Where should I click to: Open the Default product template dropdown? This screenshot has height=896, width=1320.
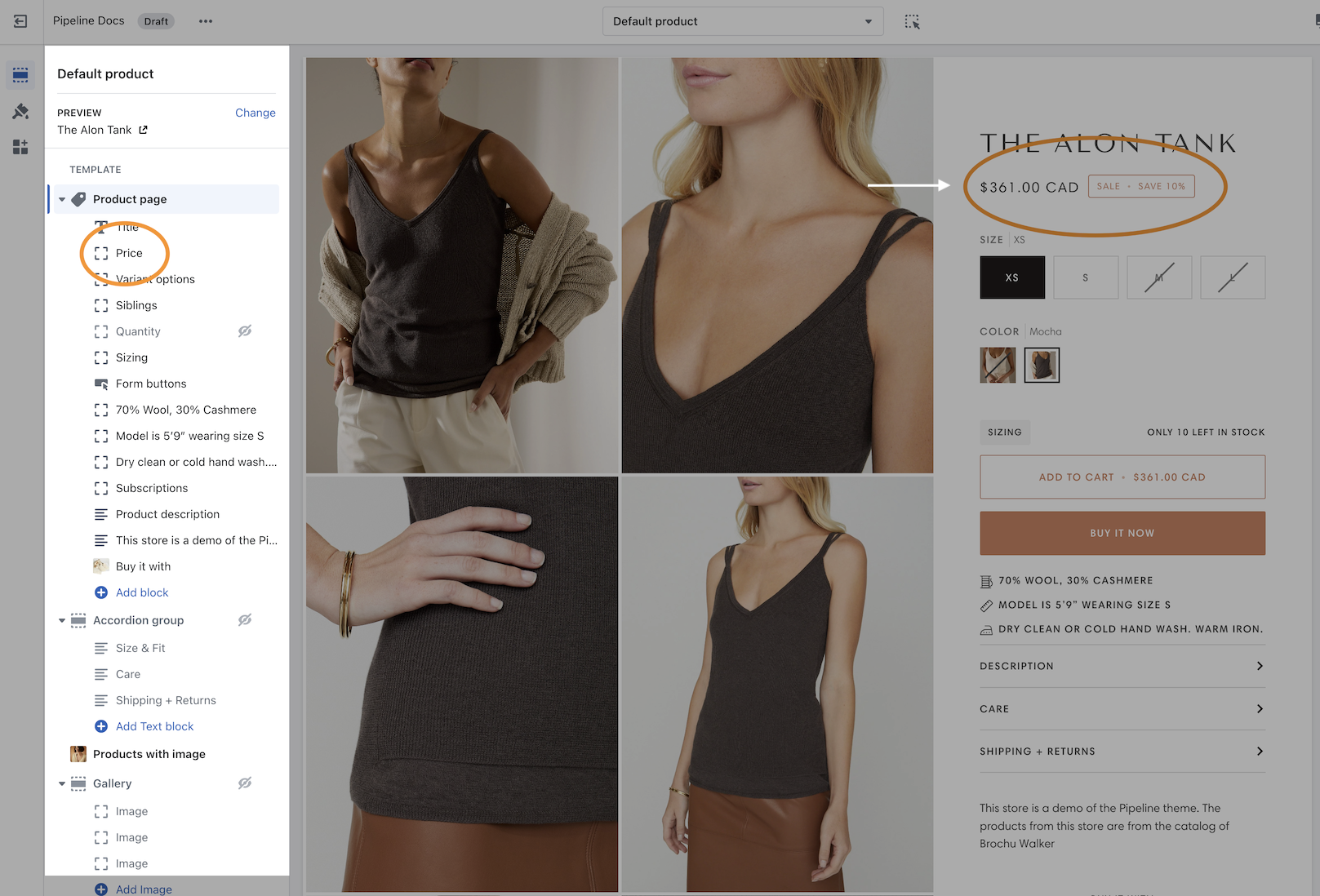pyautogui.click(x=742, y=21)
